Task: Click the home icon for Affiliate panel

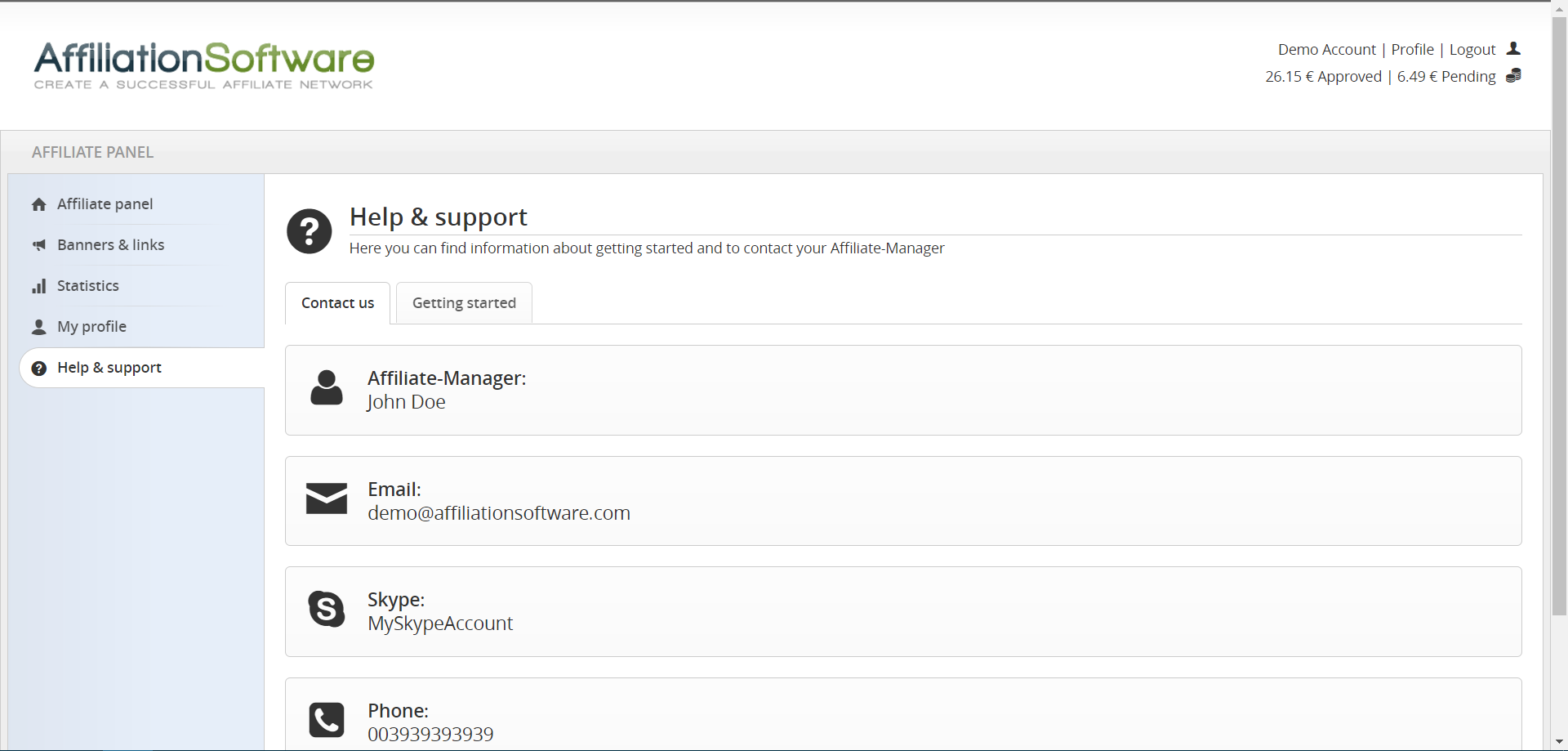Action: (38, 204)
